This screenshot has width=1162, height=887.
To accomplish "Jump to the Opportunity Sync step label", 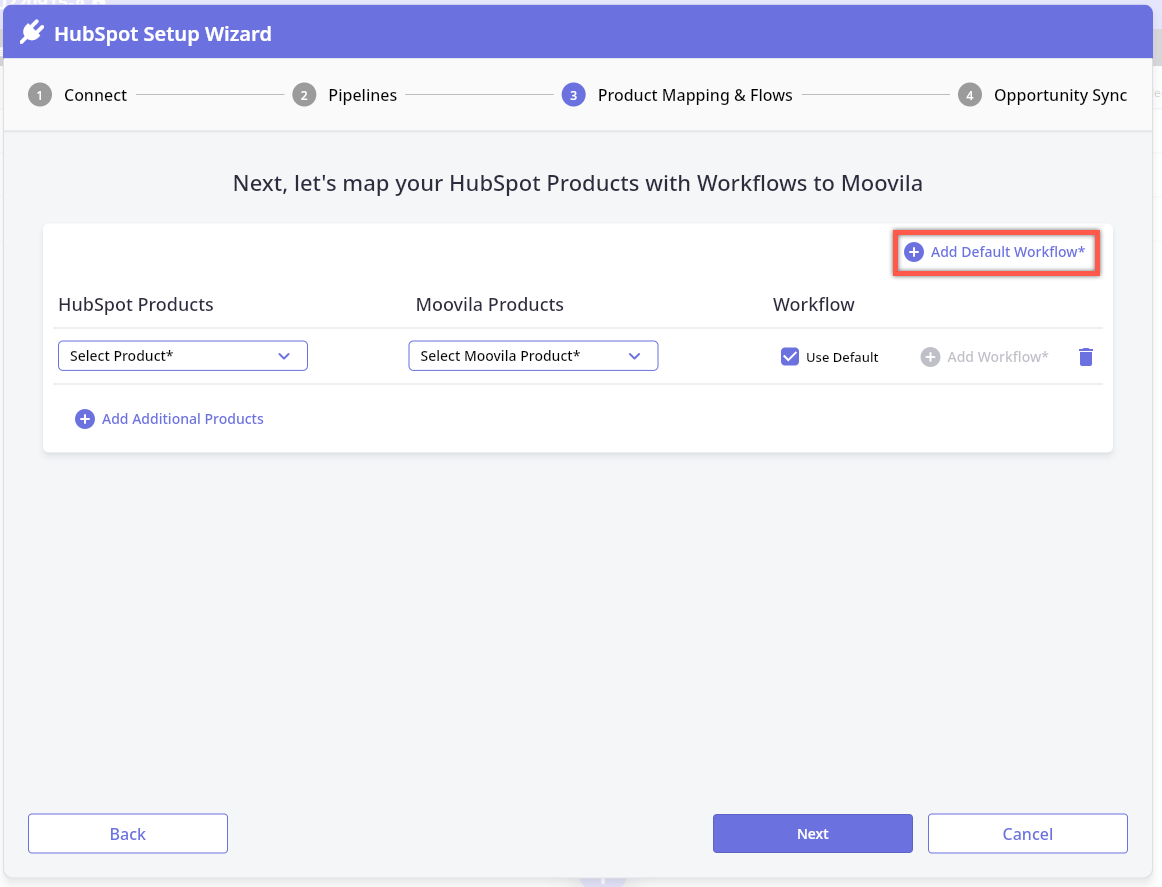I will [x=1060, y=96].
